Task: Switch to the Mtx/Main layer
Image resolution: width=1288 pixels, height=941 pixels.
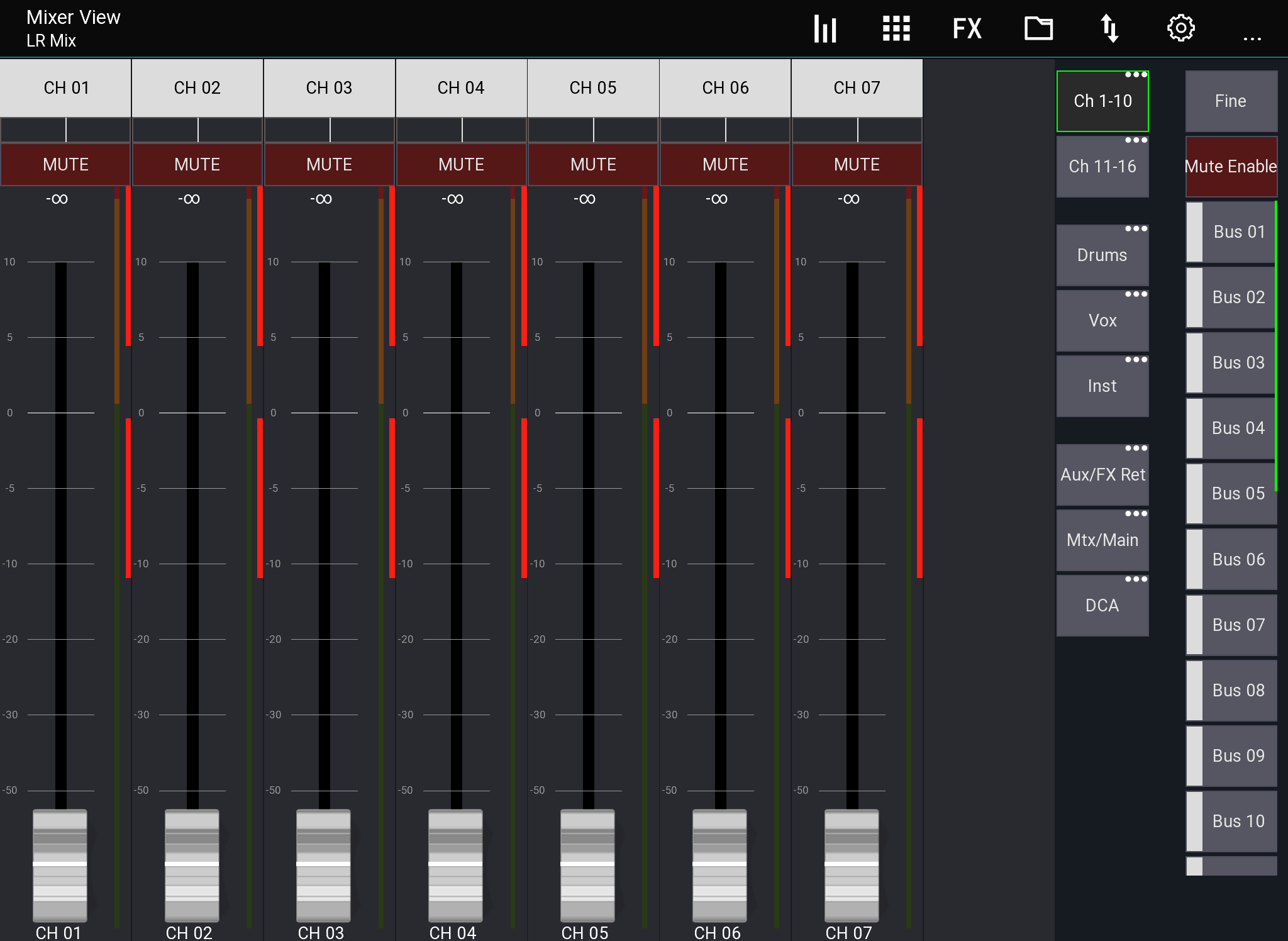Action: [1102, 540]
